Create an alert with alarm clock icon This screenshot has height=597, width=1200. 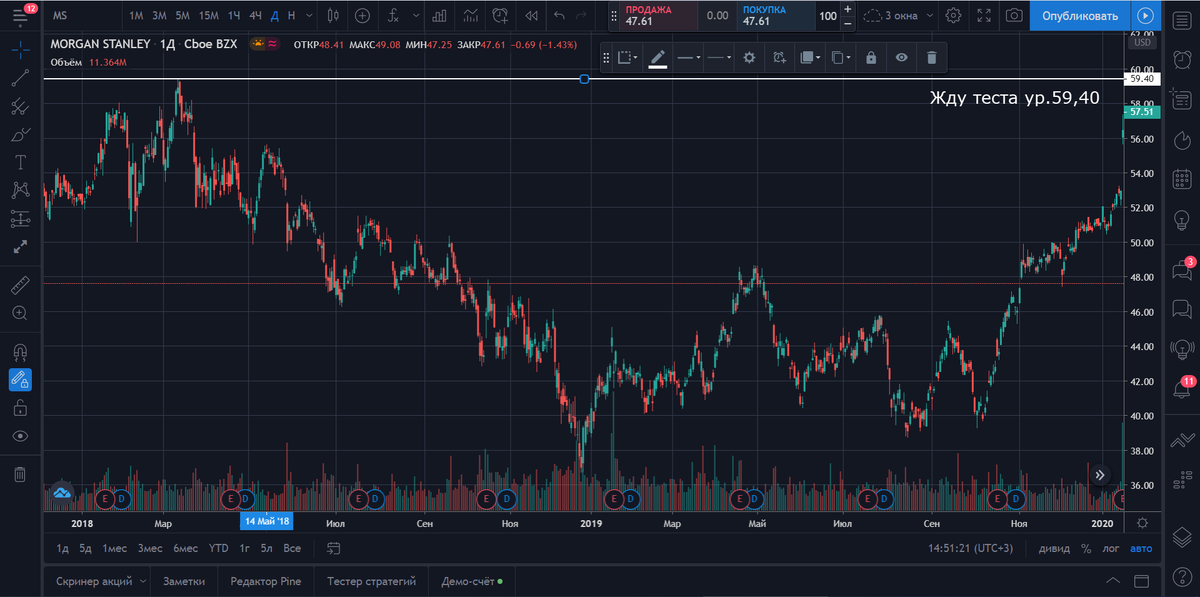[x=500, y=16]
